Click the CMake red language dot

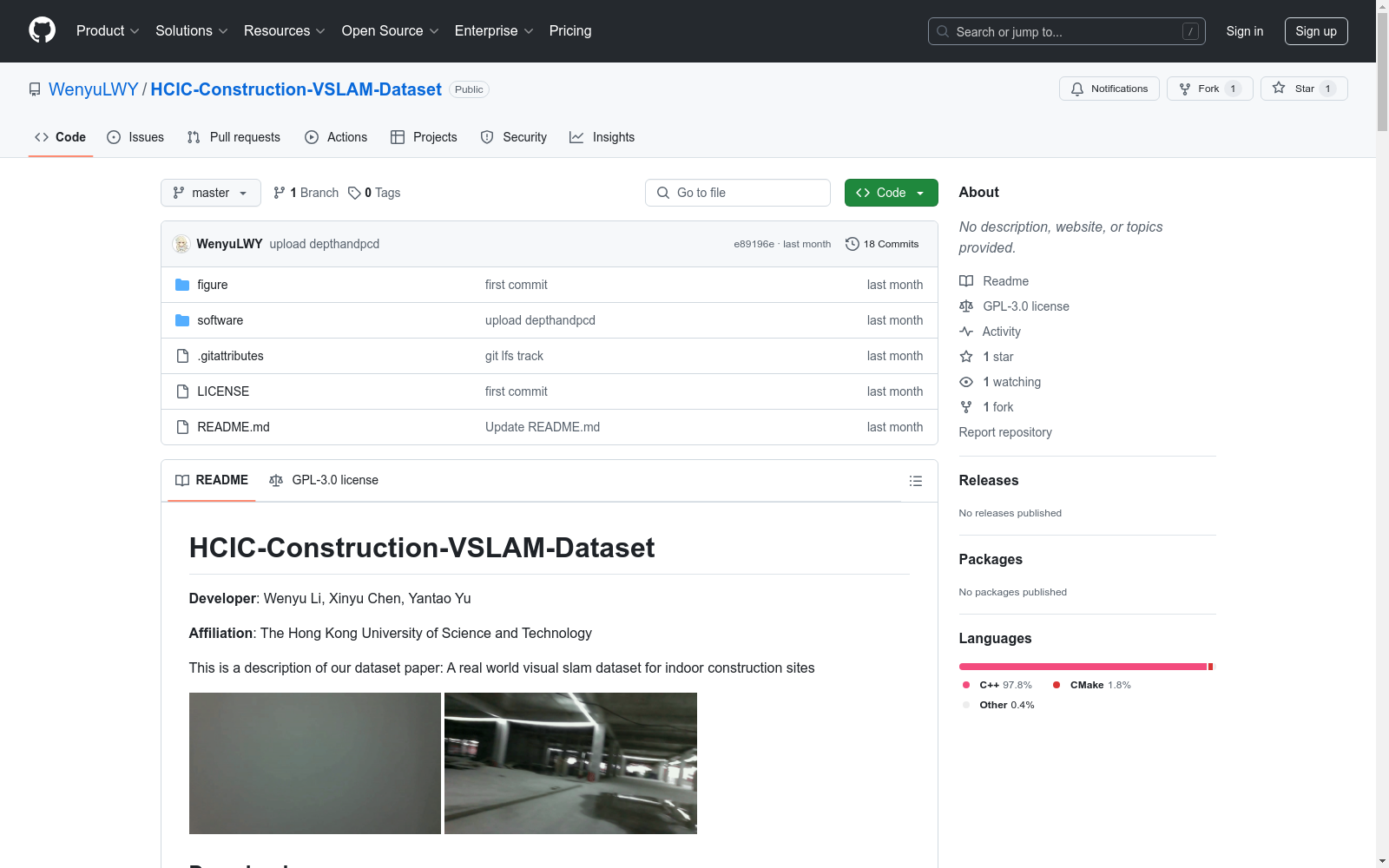[x=1057, y=685]
